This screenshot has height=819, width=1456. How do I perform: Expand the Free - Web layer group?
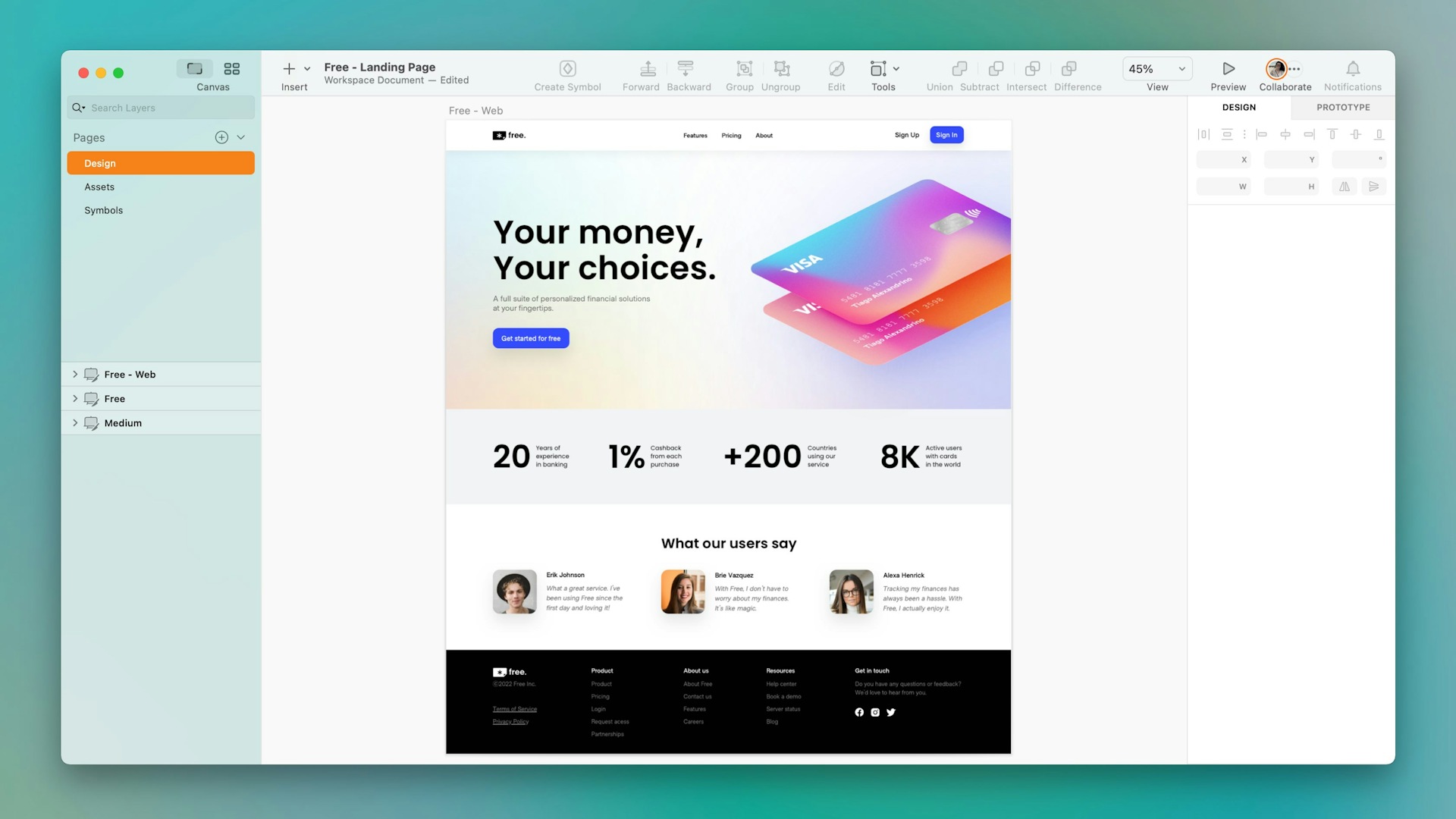click(75, 374)
